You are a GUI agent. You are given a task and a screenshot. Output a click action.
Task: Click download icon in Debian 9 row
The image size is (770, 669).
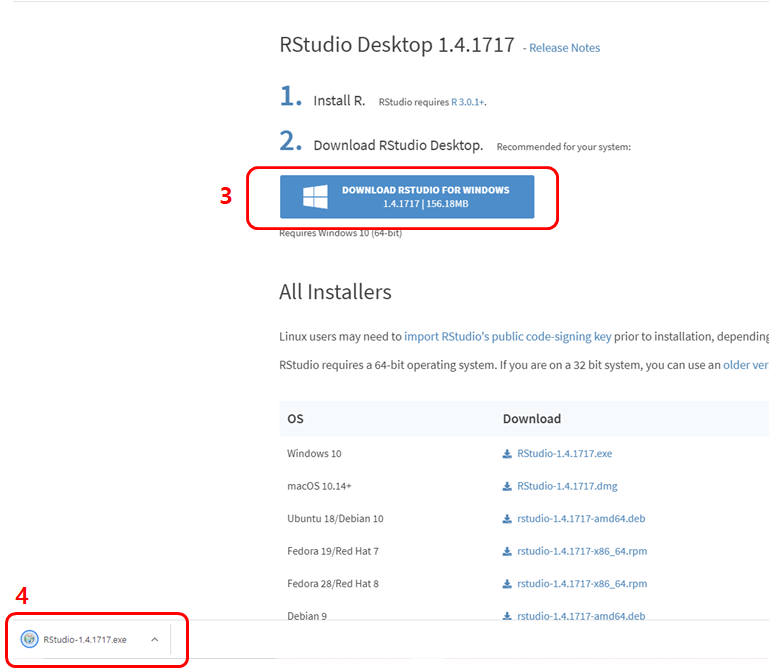click(x=507, y=616)
